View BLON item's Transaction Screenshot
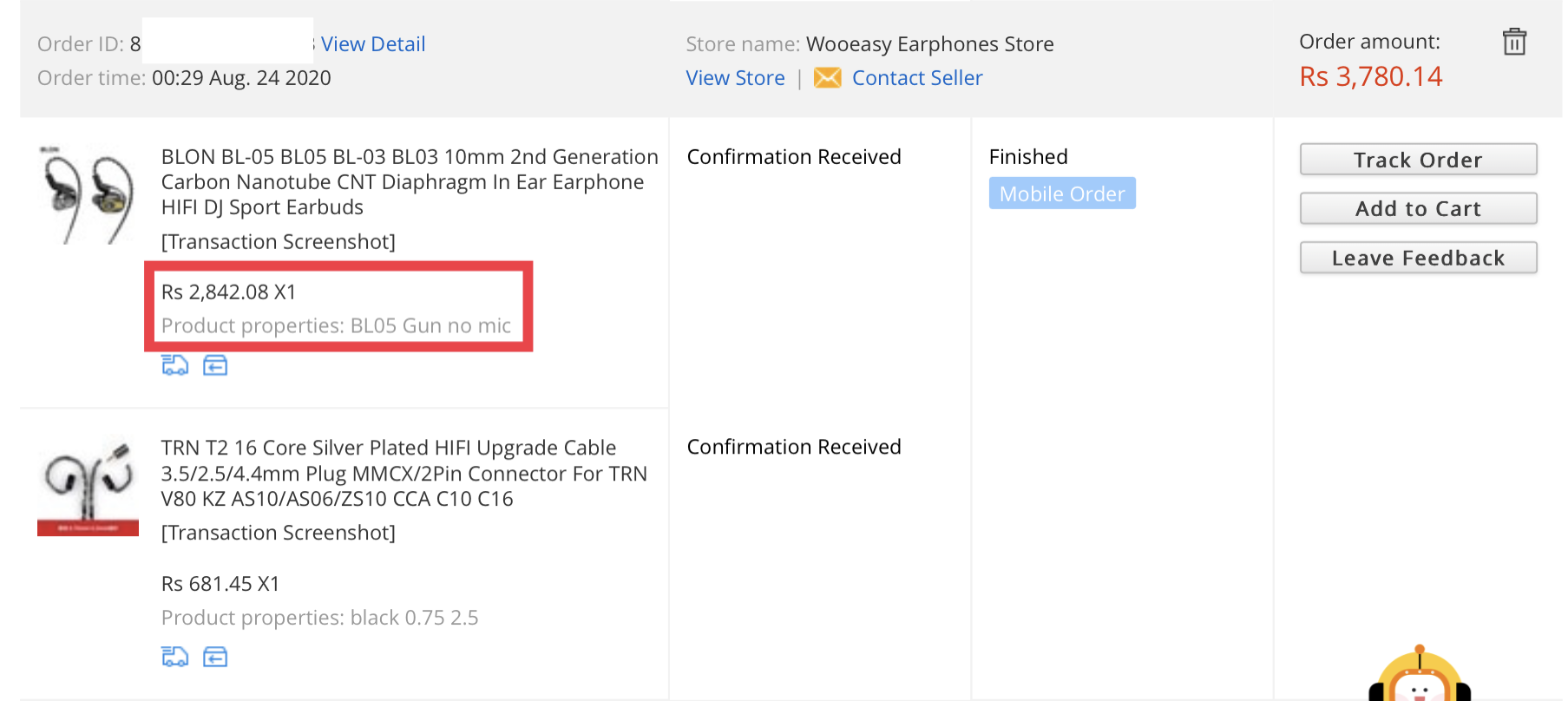The height and width of the screenshot is (701, 1568). point(279,241)
